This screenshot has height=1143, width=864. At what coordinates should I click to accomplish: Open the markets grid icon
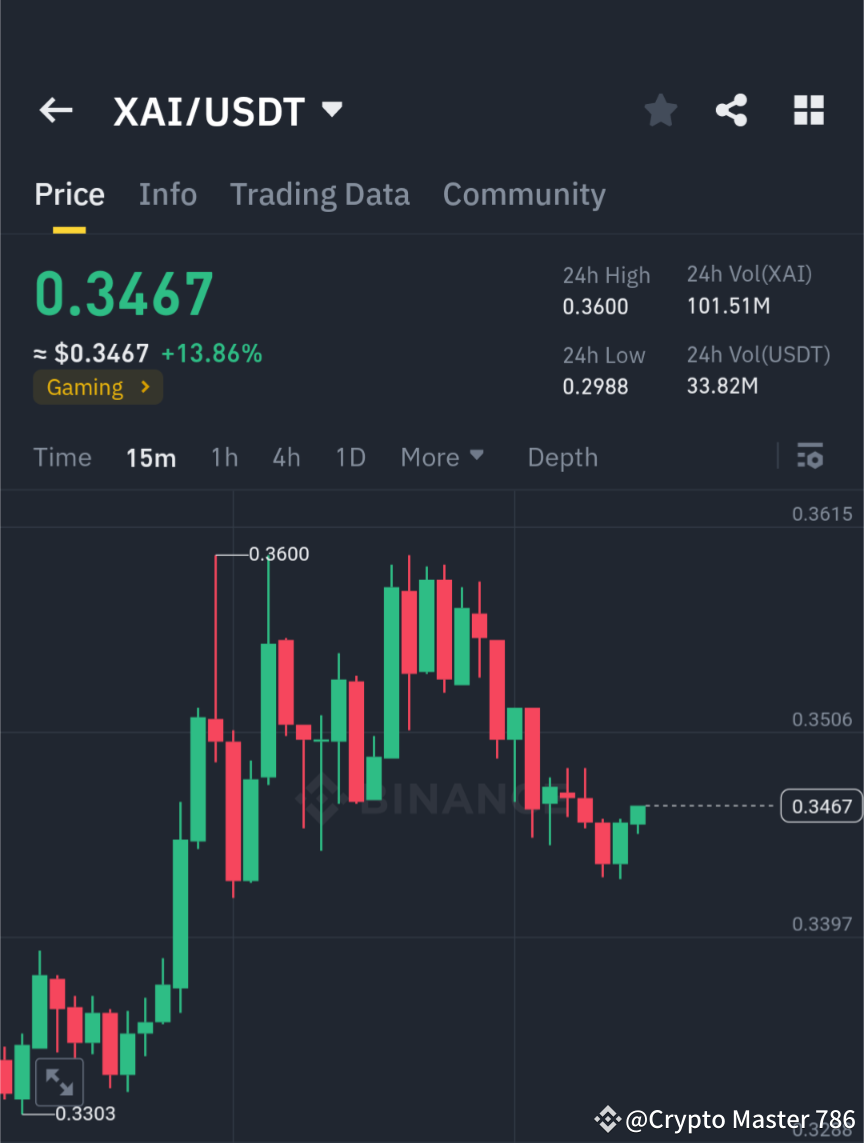coord(808,110)
